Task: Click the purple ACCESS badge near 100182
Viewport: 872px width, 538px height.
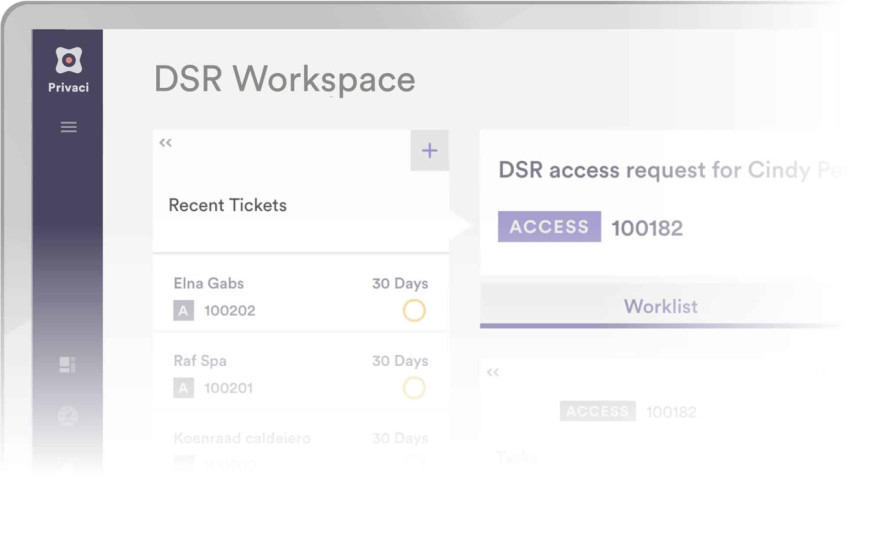Action: point(549,227)
